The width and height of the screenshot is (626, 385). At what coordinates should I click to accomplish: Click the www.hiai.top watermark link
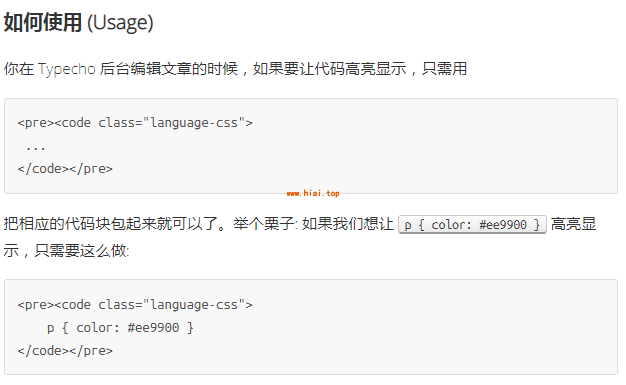[x=313, y=193]
